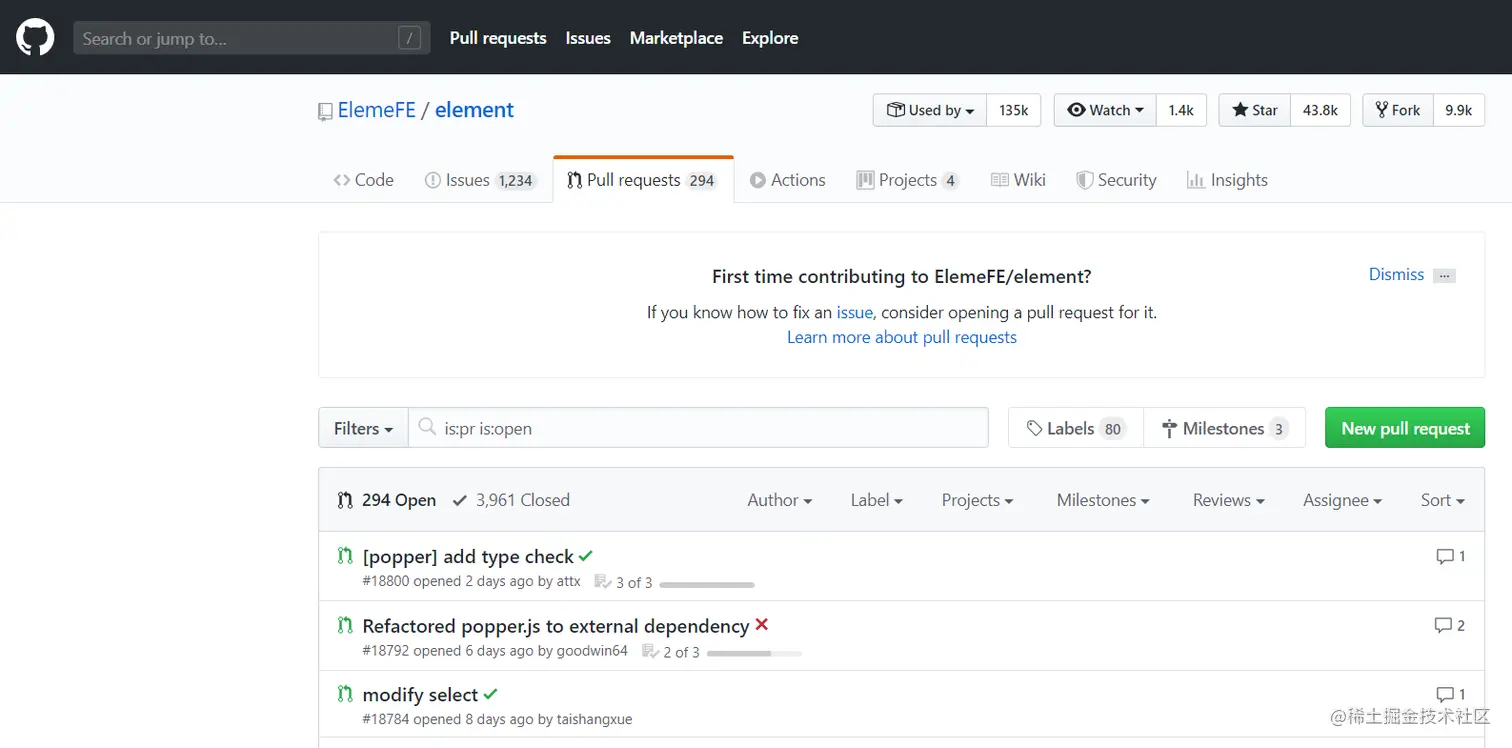Open Pull requests in top navigation bar
The image size is (1512, 748).
498,38
